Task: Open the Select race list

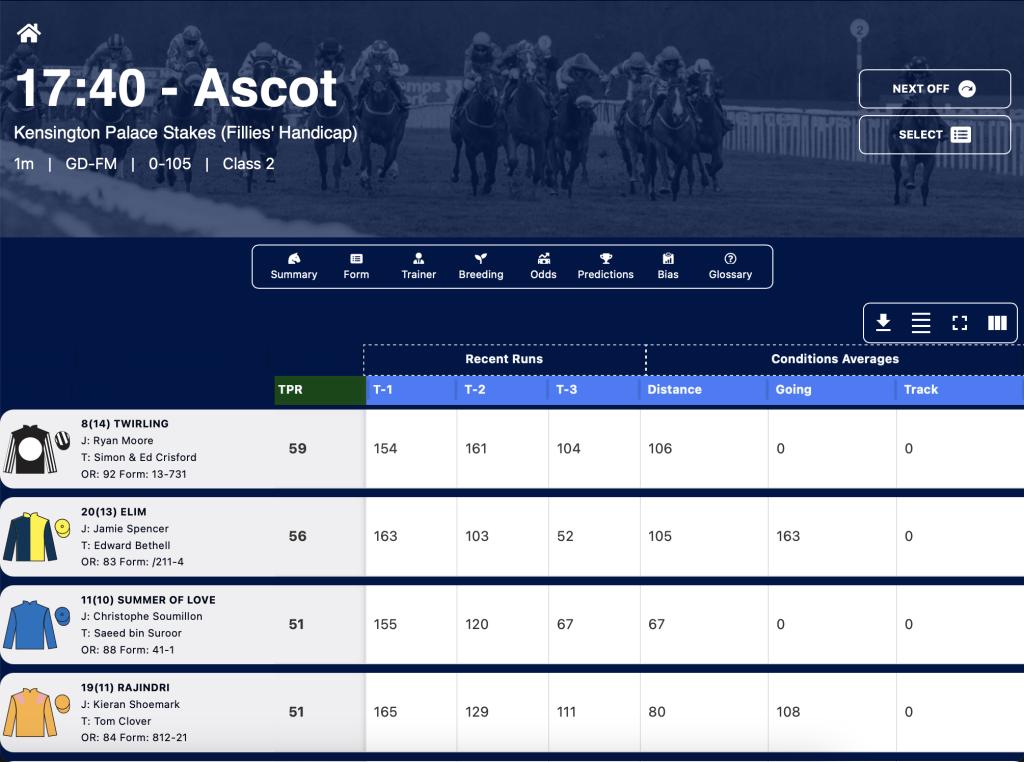Action: [935, 135]
